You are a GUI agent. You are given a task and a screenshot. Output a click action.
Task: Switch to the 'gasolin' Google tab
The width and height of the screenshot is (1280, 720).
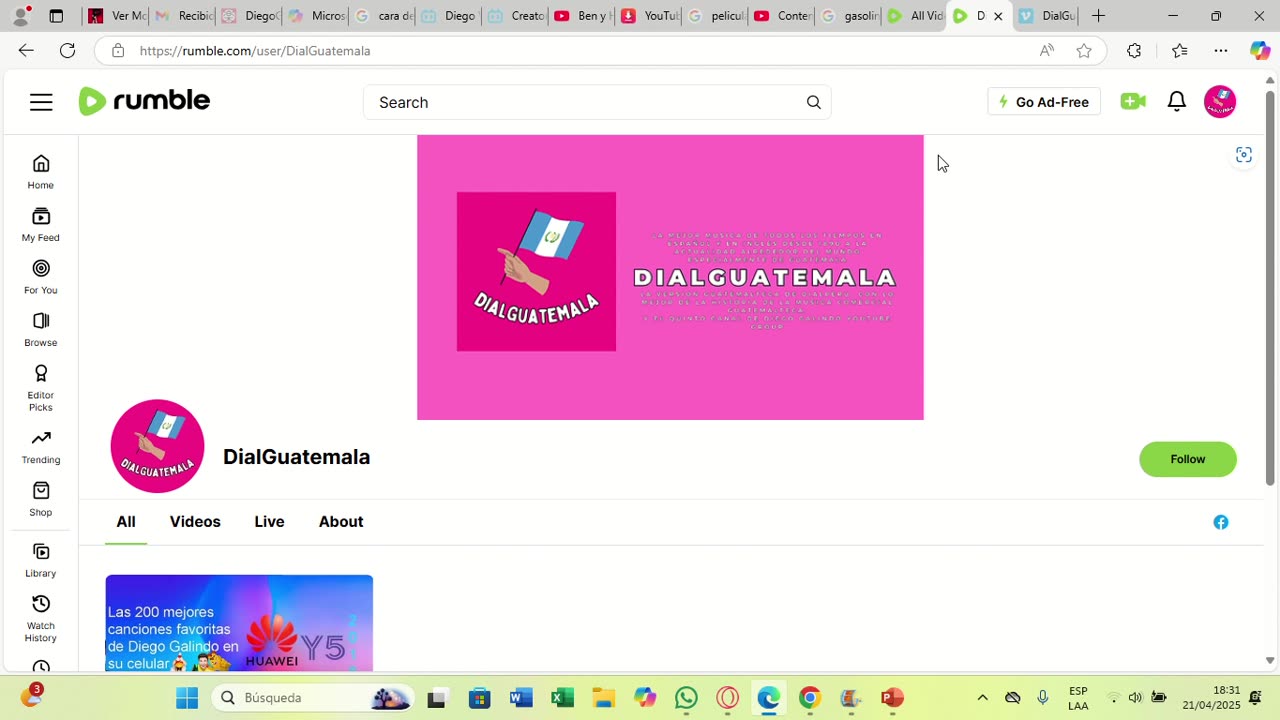pyautogui.click(x=848, y=16)
